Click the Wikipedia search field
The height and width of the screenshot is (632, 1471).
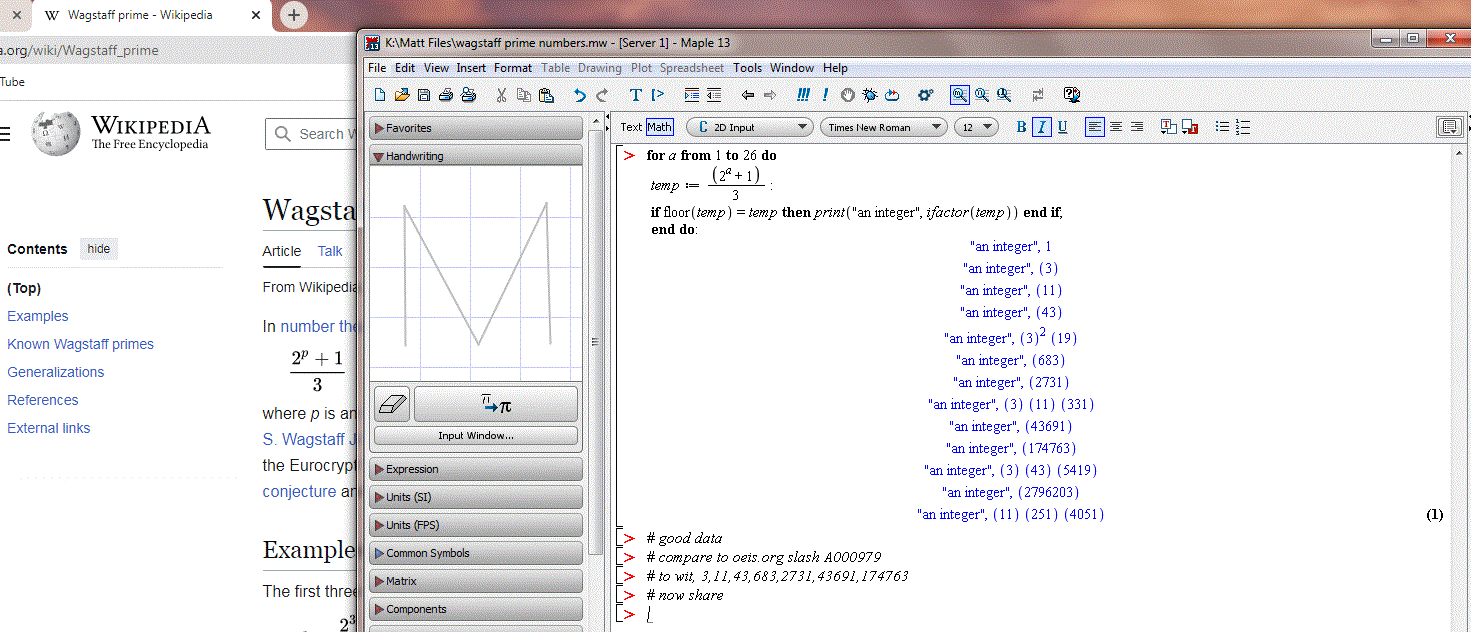312,134
